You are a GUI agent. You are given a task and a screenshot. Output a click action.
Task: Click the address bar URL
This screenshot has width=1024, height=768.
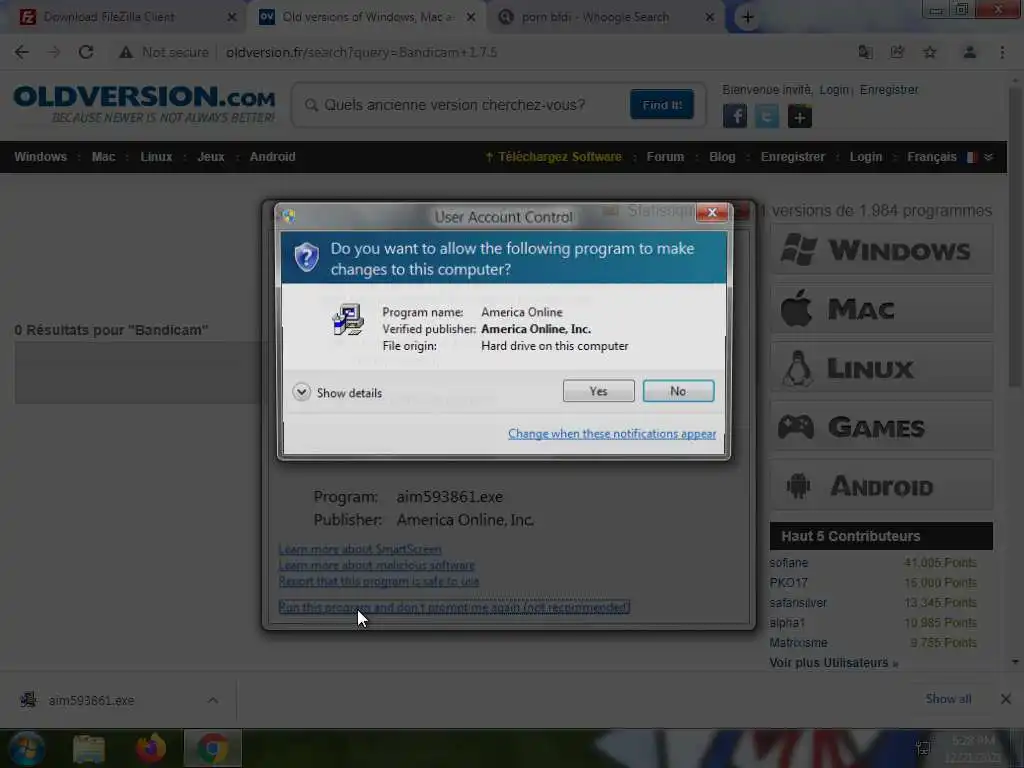click(x=361, y=52)
